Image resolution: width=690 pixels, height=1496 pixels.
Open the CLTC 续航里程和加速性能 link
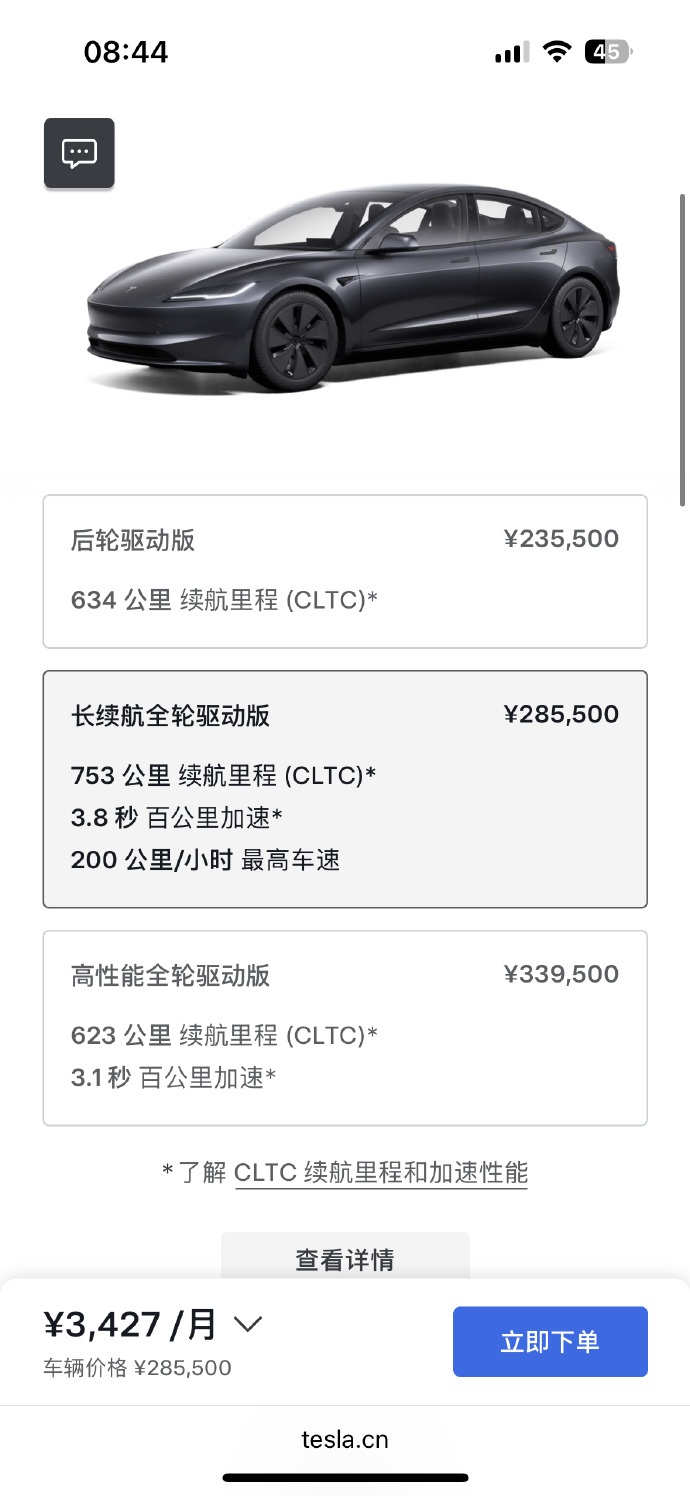(x=381, y=1172)
